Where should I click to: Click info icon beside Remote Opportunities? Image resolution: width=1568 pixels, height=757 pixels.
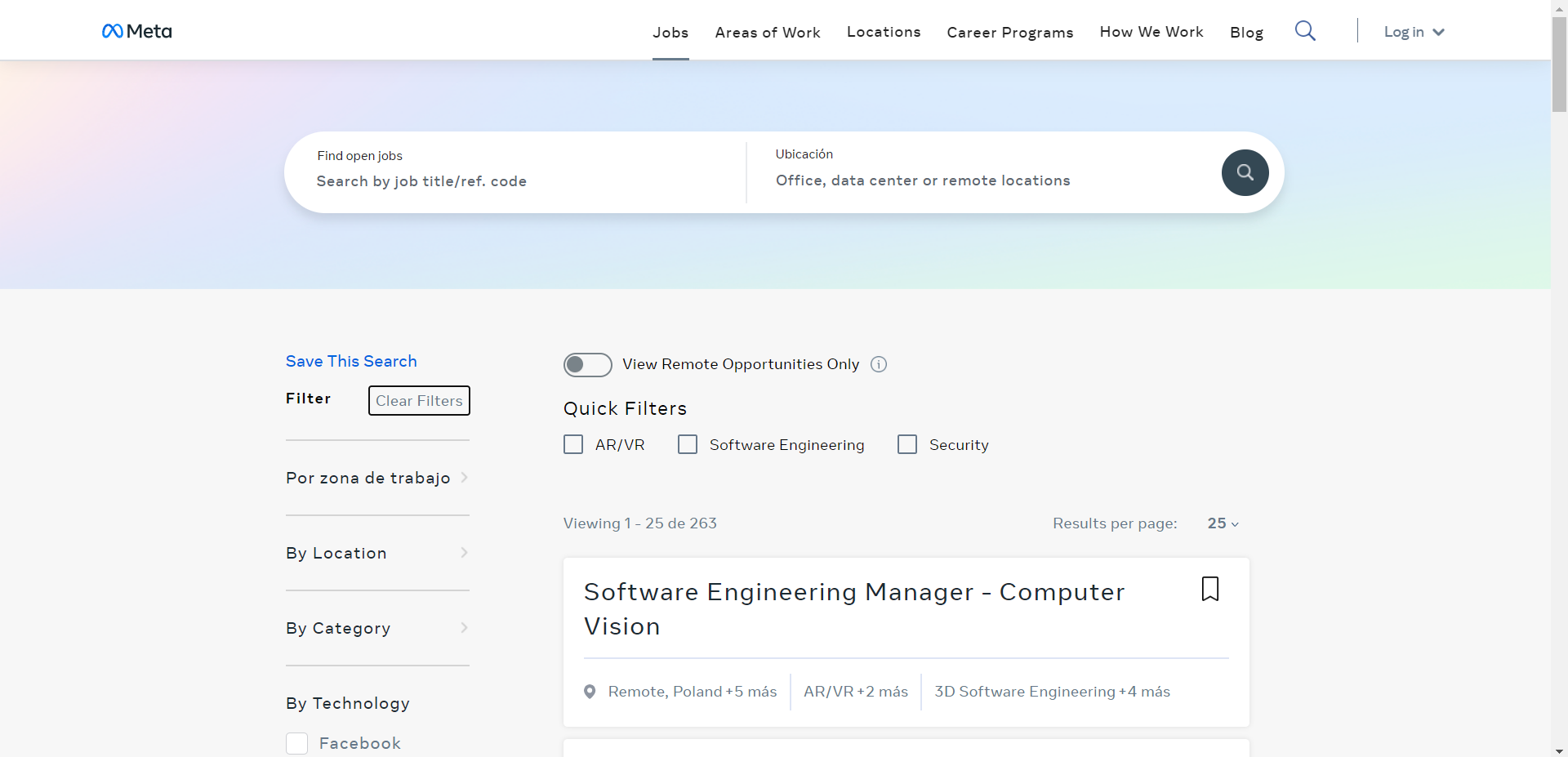[879, 364]
